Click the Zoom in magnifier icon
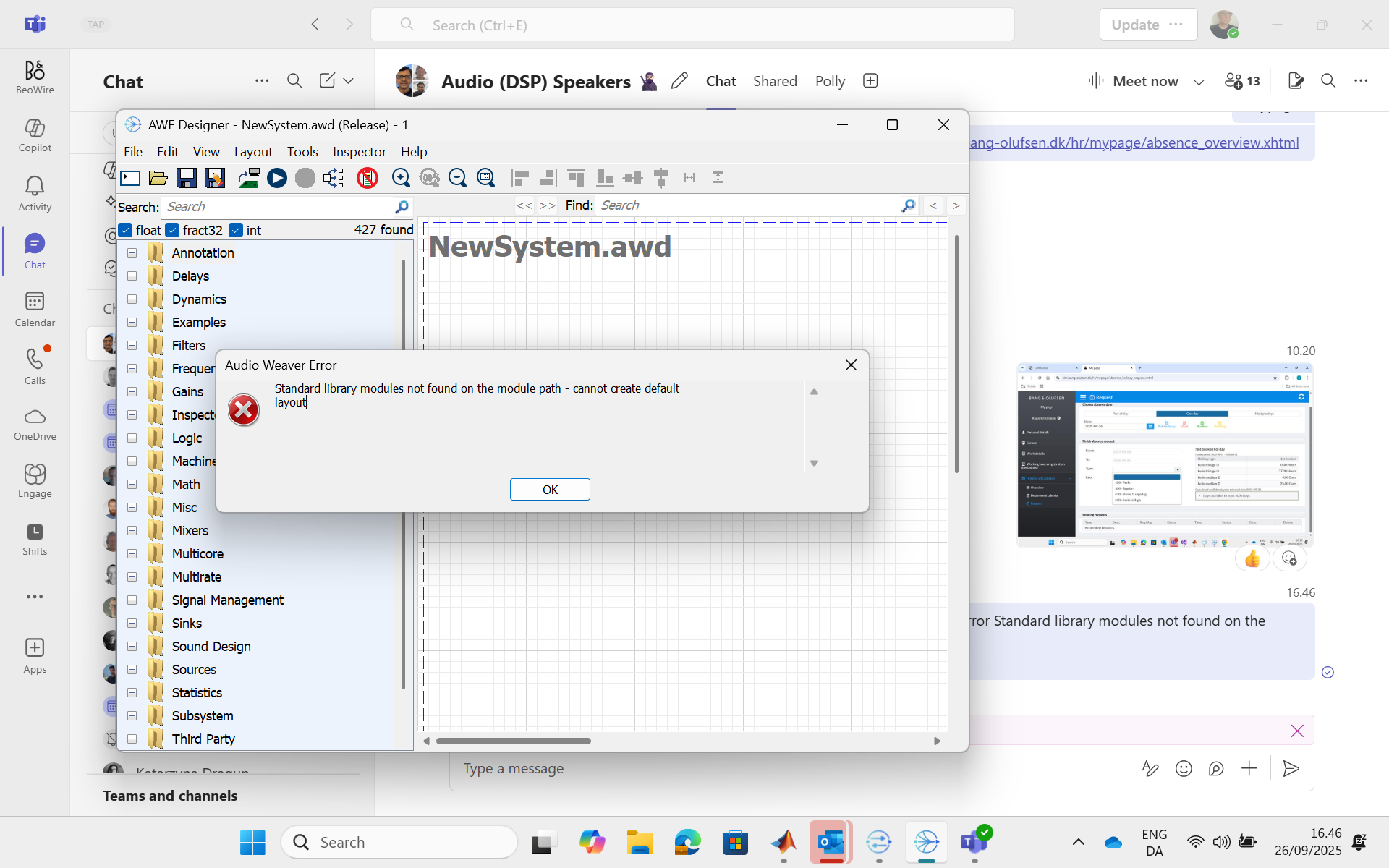Image resolution: width=1389 pixels, height=868 pixels. pos(400,178)
